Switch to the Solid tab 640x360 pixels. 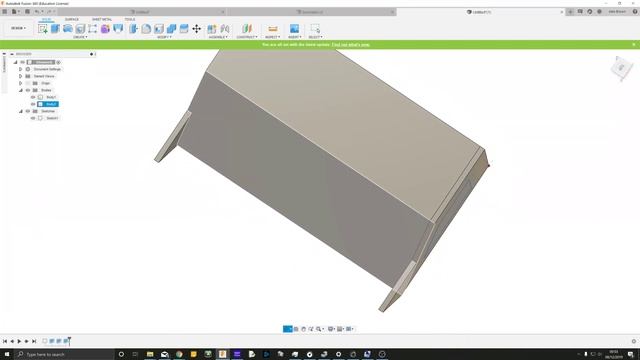point(47,19)
